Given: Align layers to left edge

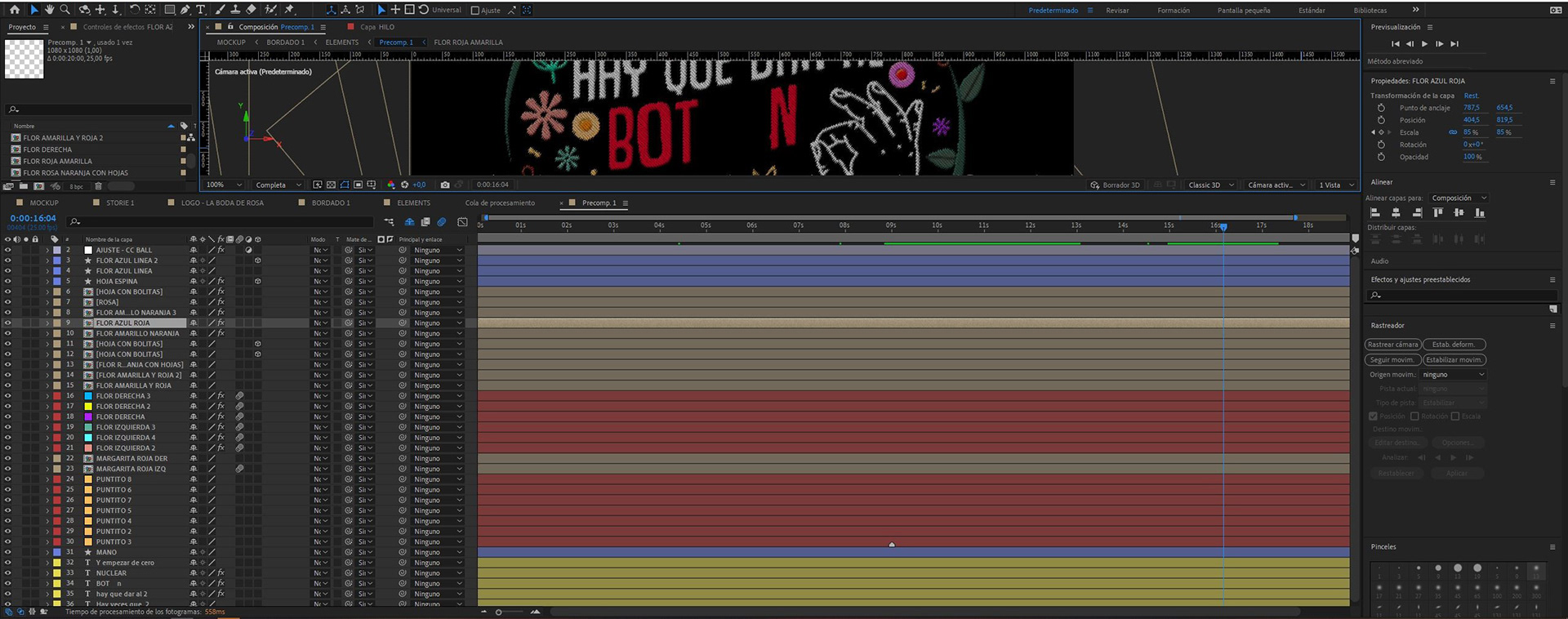Looking at the screenshot, I should tap(1375, 212).
